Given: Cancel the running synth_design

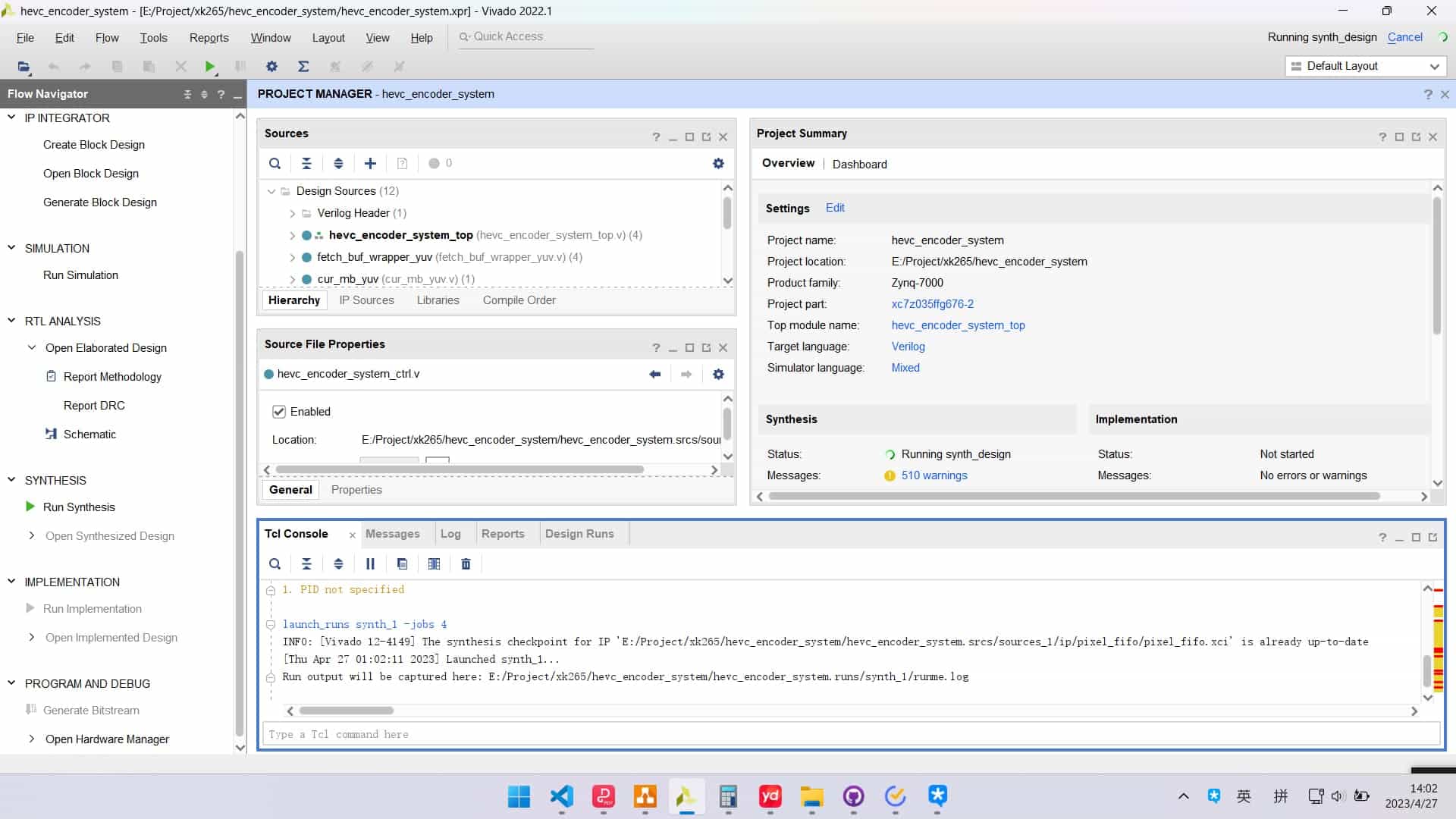Looking at the screenshot, I should (x=1404, y=37).
